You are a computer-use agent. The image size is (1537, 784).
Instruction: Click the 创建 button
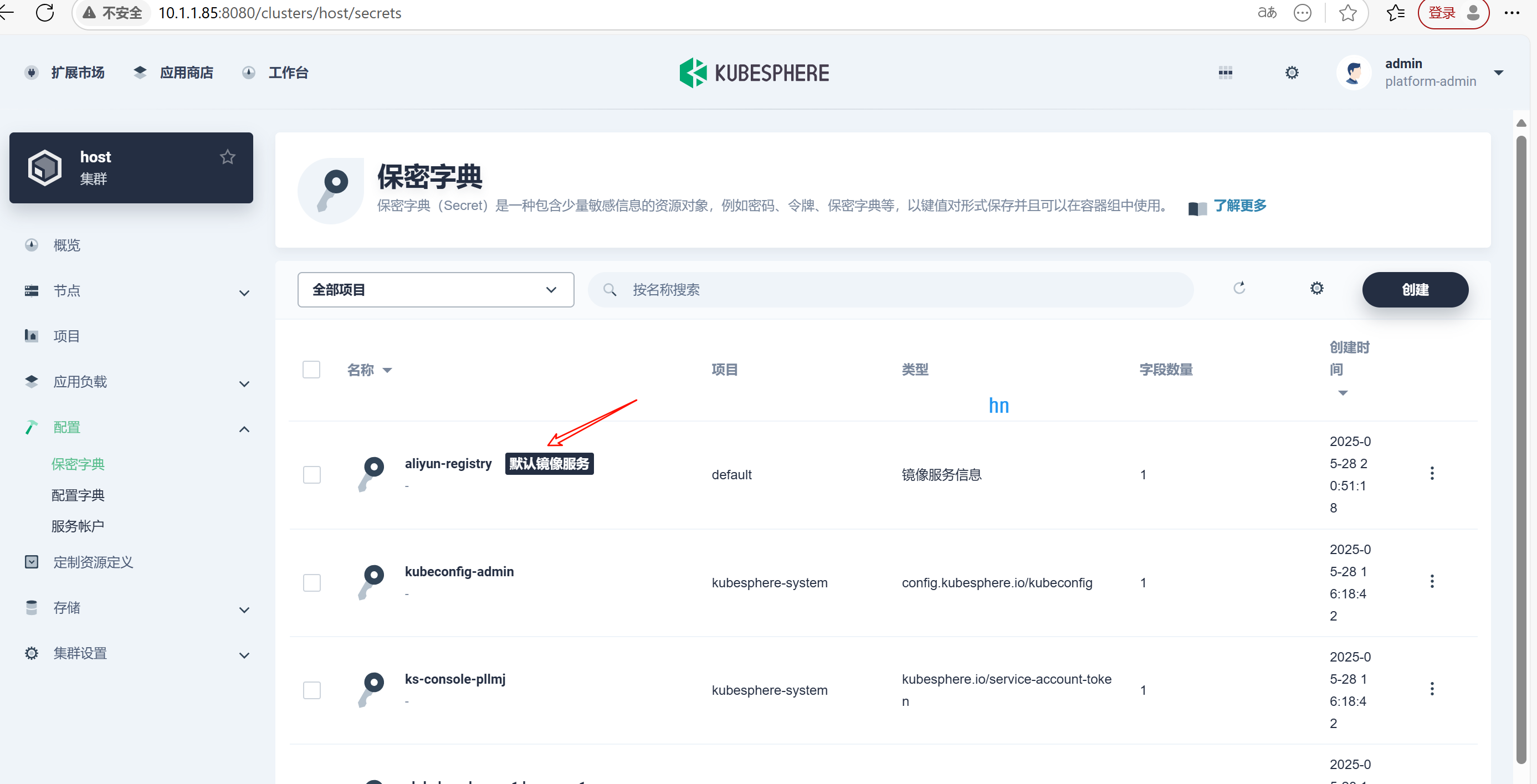pyautogui.click(x=1414, y=290)
